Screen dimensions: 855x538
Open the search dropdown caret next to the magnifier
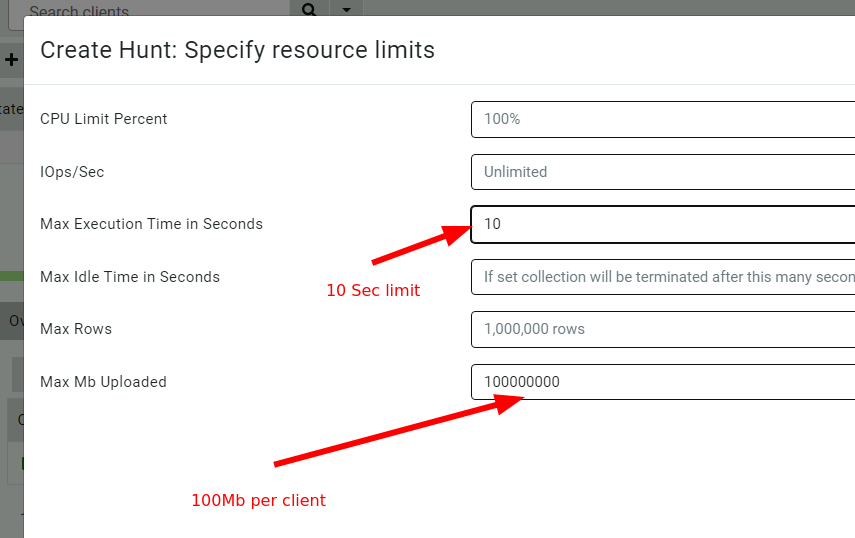click(x=346, y=9)
